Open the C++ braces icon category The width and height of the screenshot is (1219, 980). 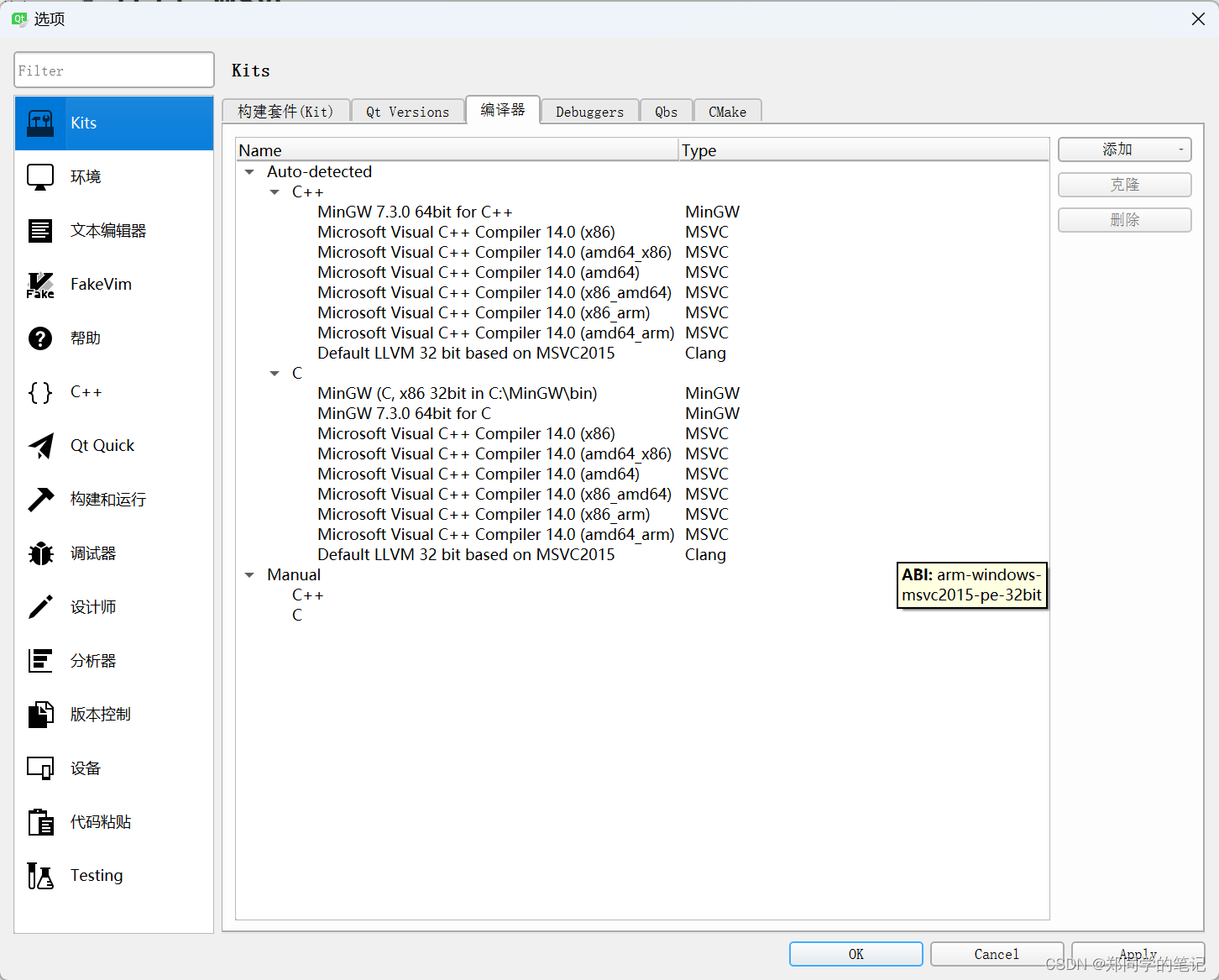[40, 392]
